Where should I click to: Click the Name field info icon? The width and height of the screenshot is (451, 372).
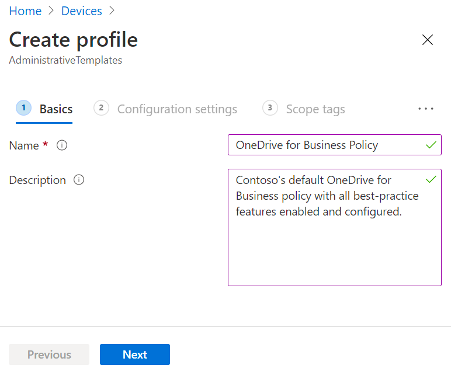pyautogui.click(x=62, y=145)
